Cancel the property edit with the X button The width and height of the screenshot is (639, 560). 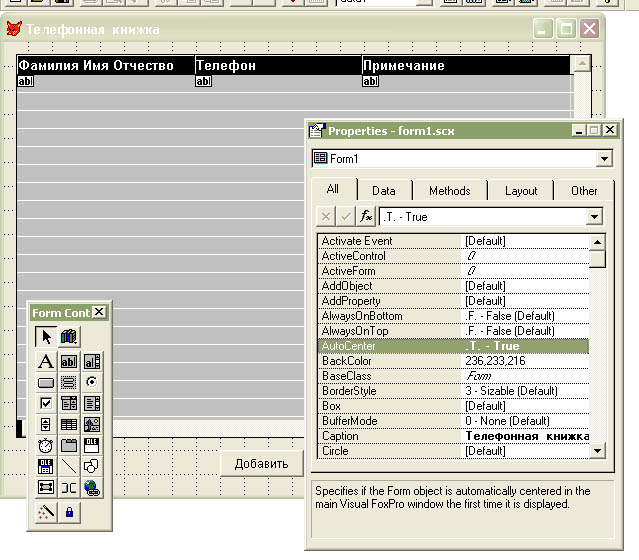tap(326, 216)
